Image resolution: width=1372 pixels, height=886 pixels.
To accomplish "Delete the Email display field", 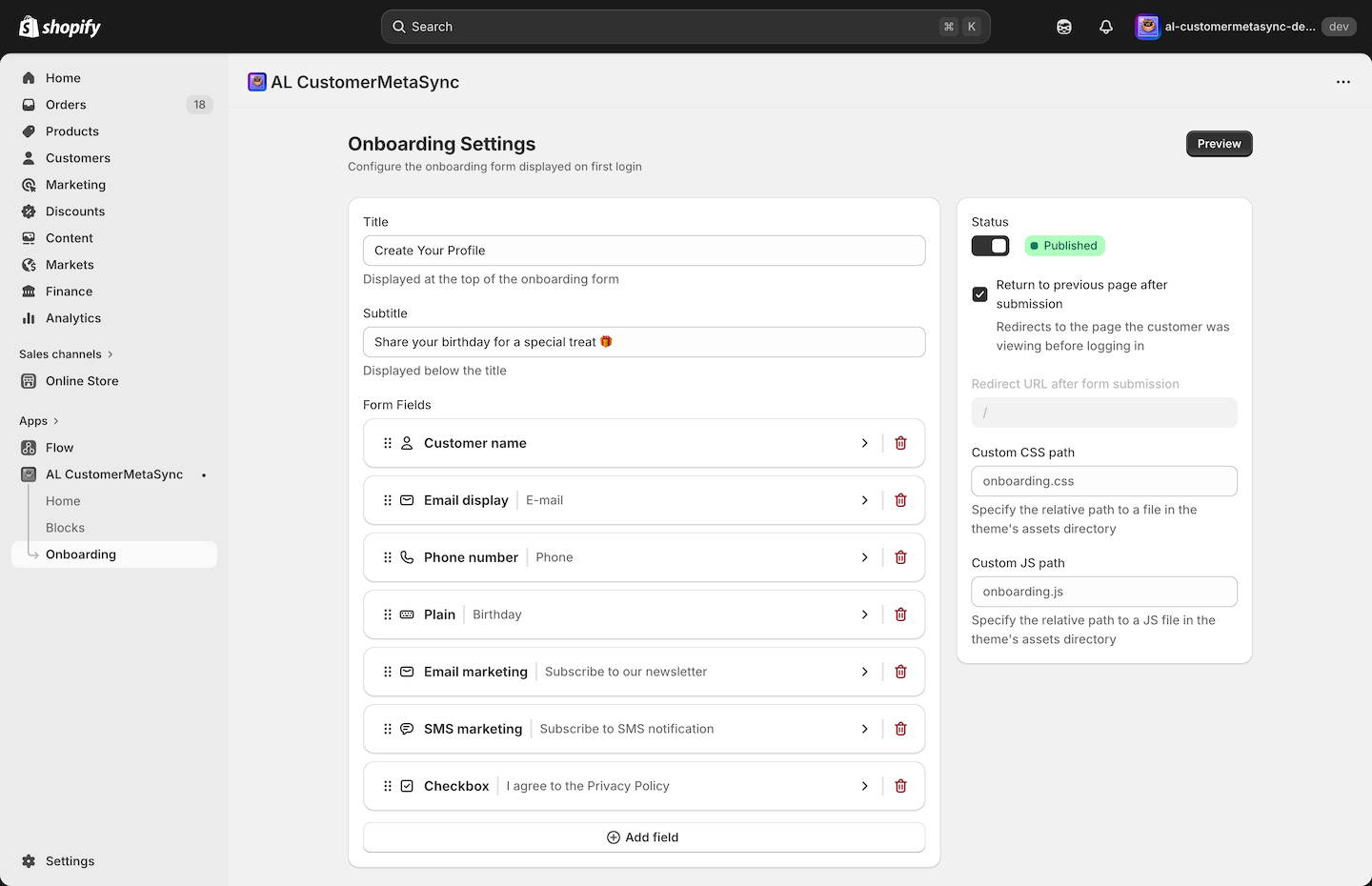I will pyautogui.click(x=900, y=500).
